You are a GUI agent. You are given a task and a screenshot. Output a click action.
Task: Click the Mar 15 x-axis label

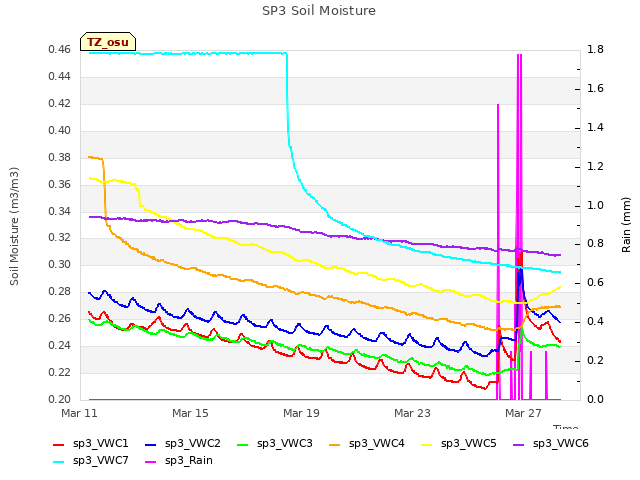[x=190, y=413]
